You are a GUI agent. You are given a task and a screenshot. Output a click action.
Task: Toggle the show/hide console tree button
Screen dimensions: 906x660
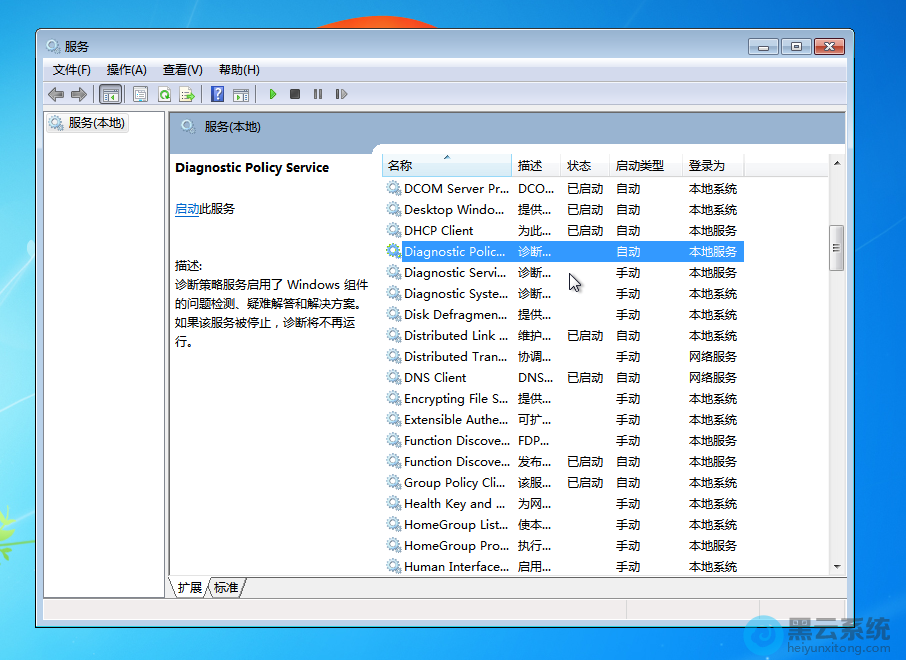point(111,94)
